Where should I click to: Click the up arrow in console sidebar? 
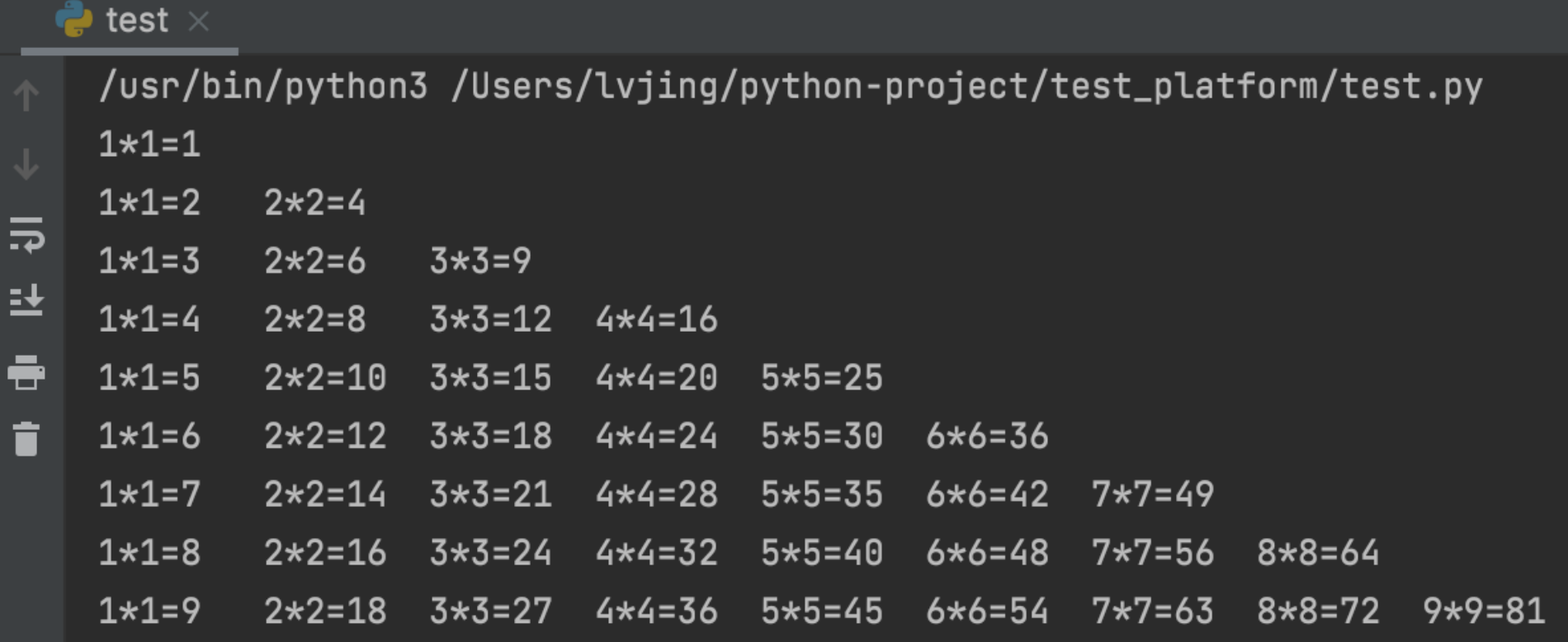[26, 95]
